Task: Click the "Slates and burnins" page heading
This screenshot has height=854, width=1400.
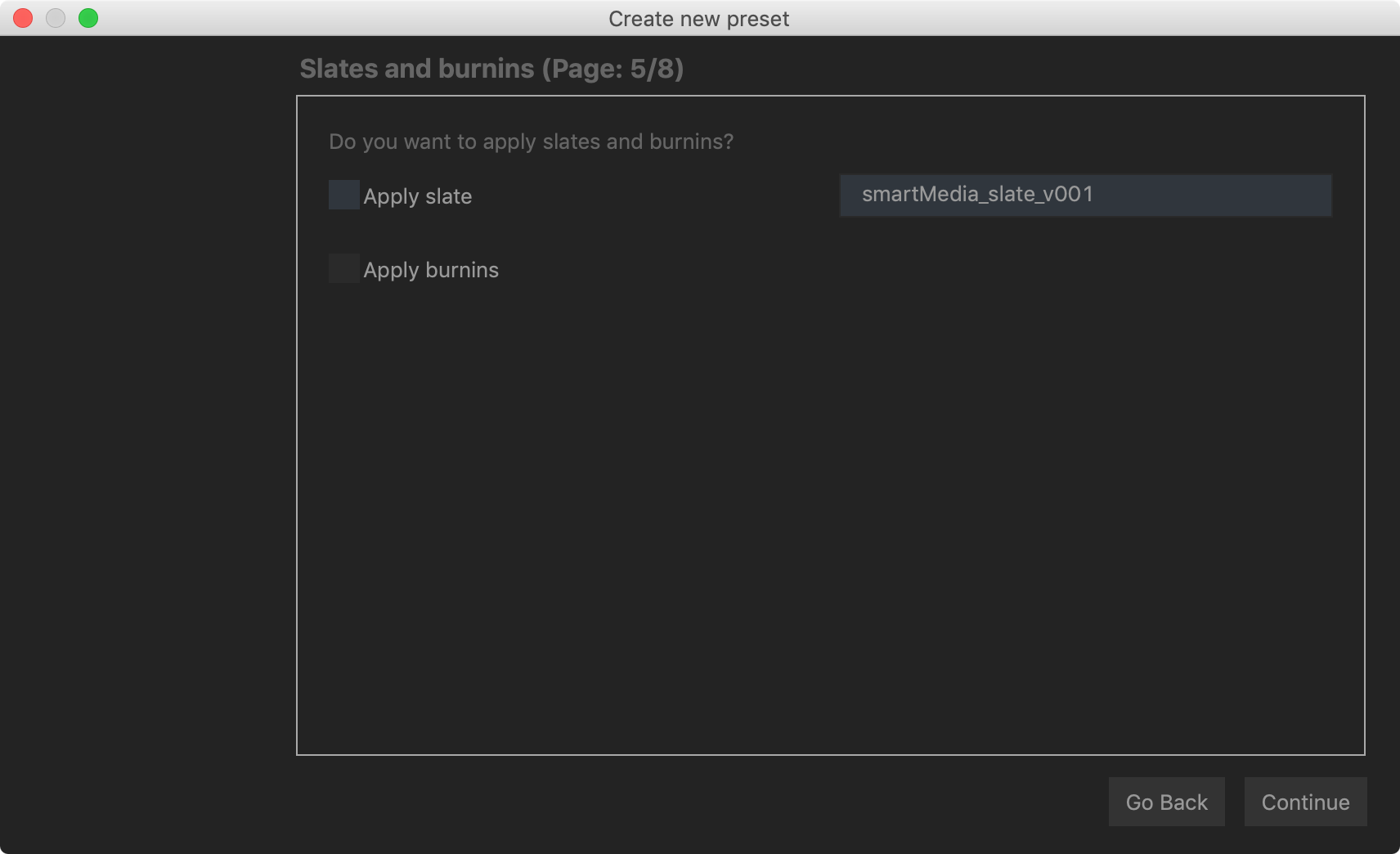Action: [x=416, y=69]
